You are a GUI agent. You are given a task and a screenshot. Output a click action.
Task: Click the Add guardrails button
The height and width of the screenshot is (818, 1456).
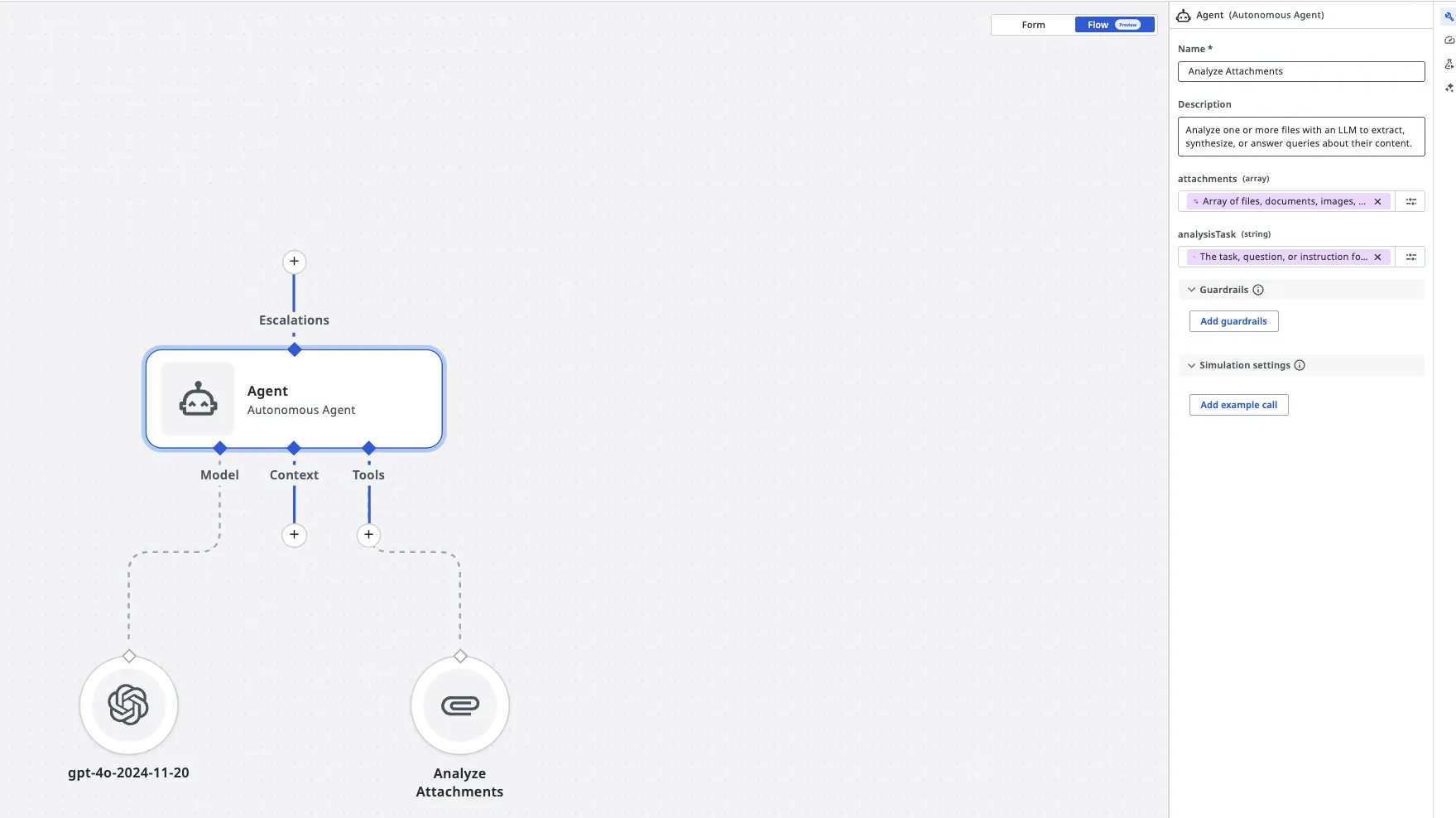1233,320
